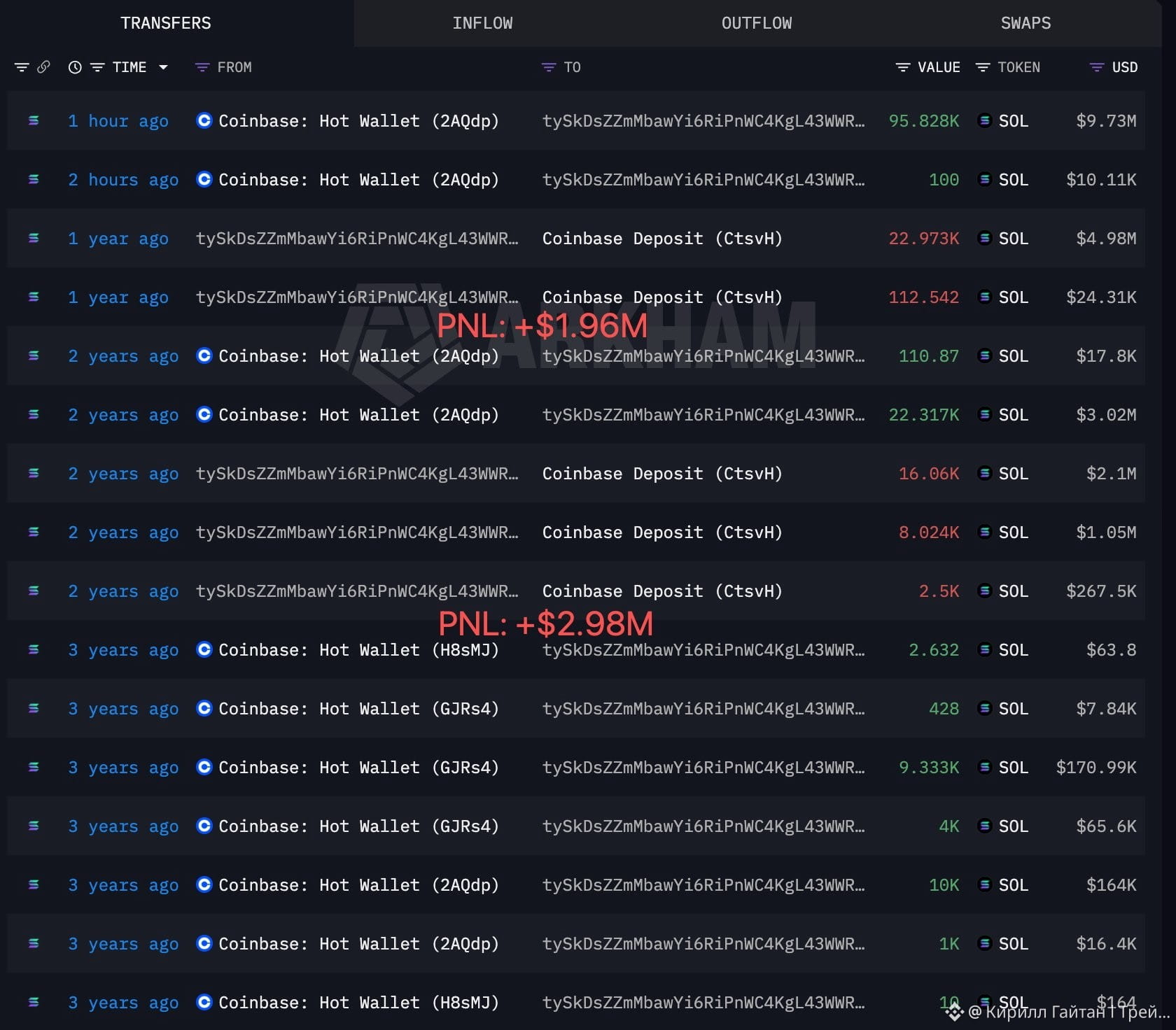Click Coinbase logo in 1 hour ago row
This screenshot has width=1176, height=1030.
[204, 120]
